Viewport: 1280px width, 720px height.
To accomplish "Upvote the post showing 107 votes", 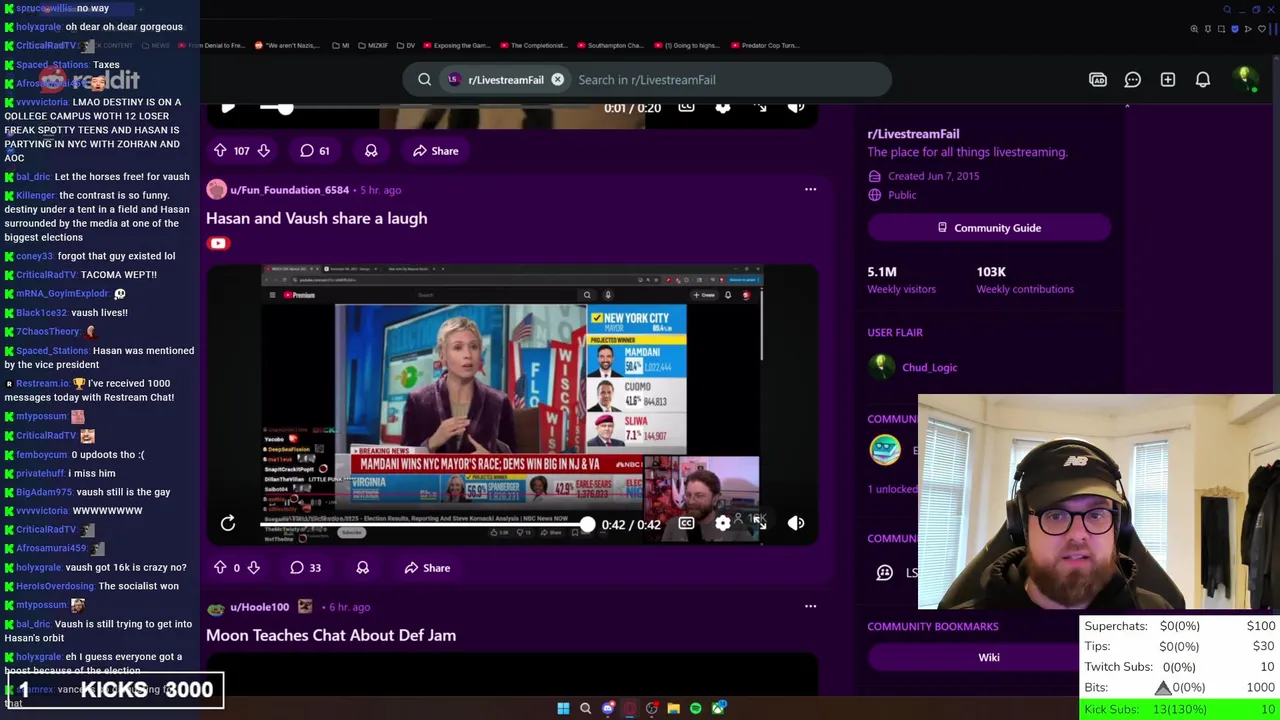I will click(x=220, y=151).
